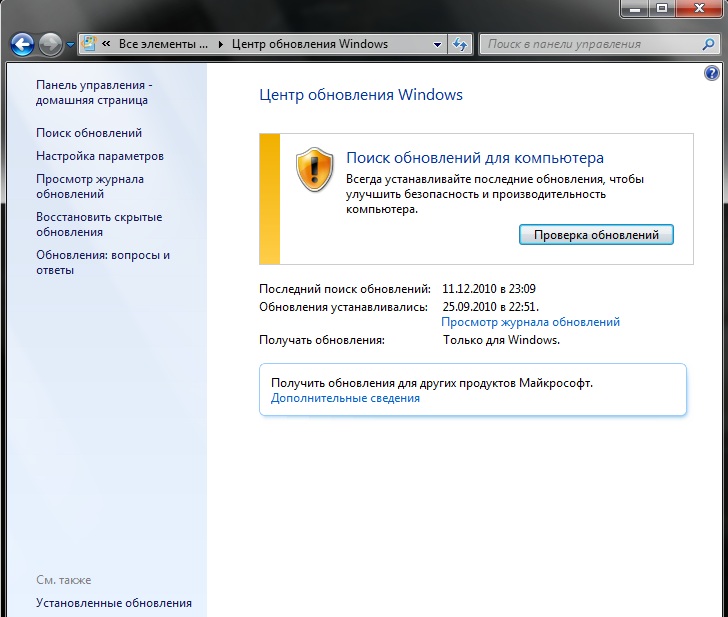Open 'Просмотр журнала обновлений' link under dates
728x617 pixels.
530,322
